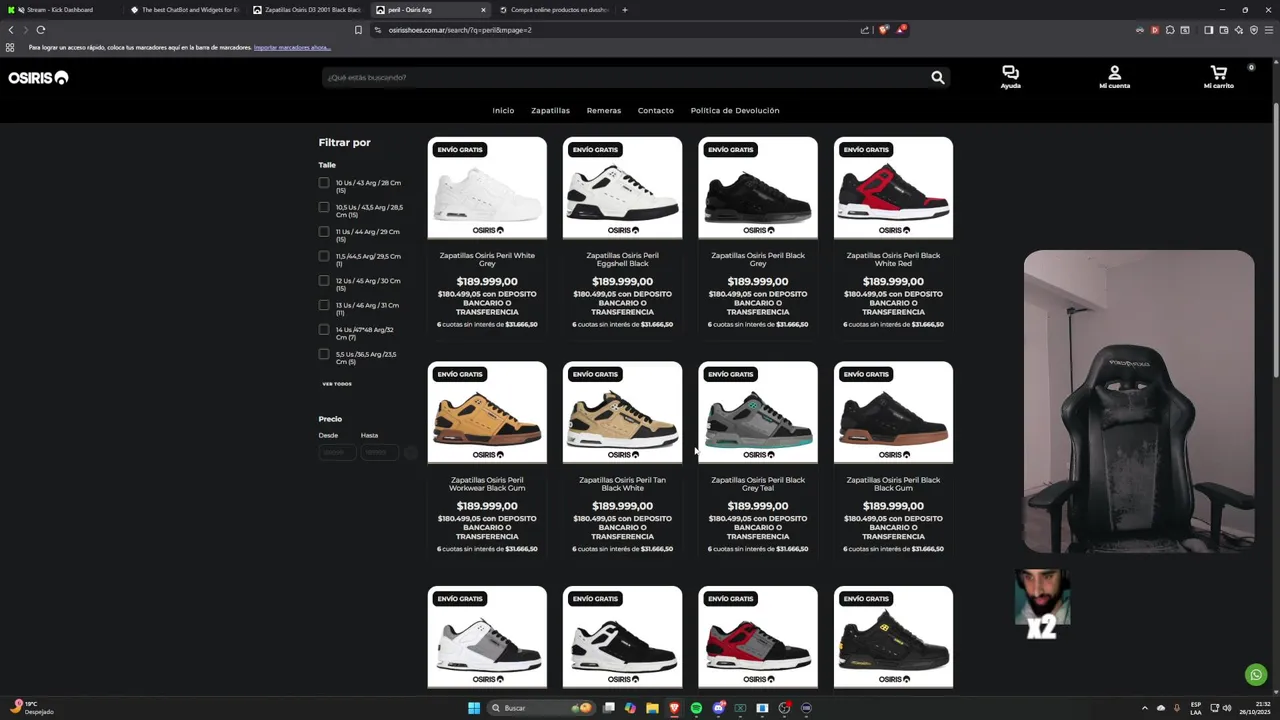
Task: Check the 10 Us / 43 Arg size filter
Action: click(324, 183)
